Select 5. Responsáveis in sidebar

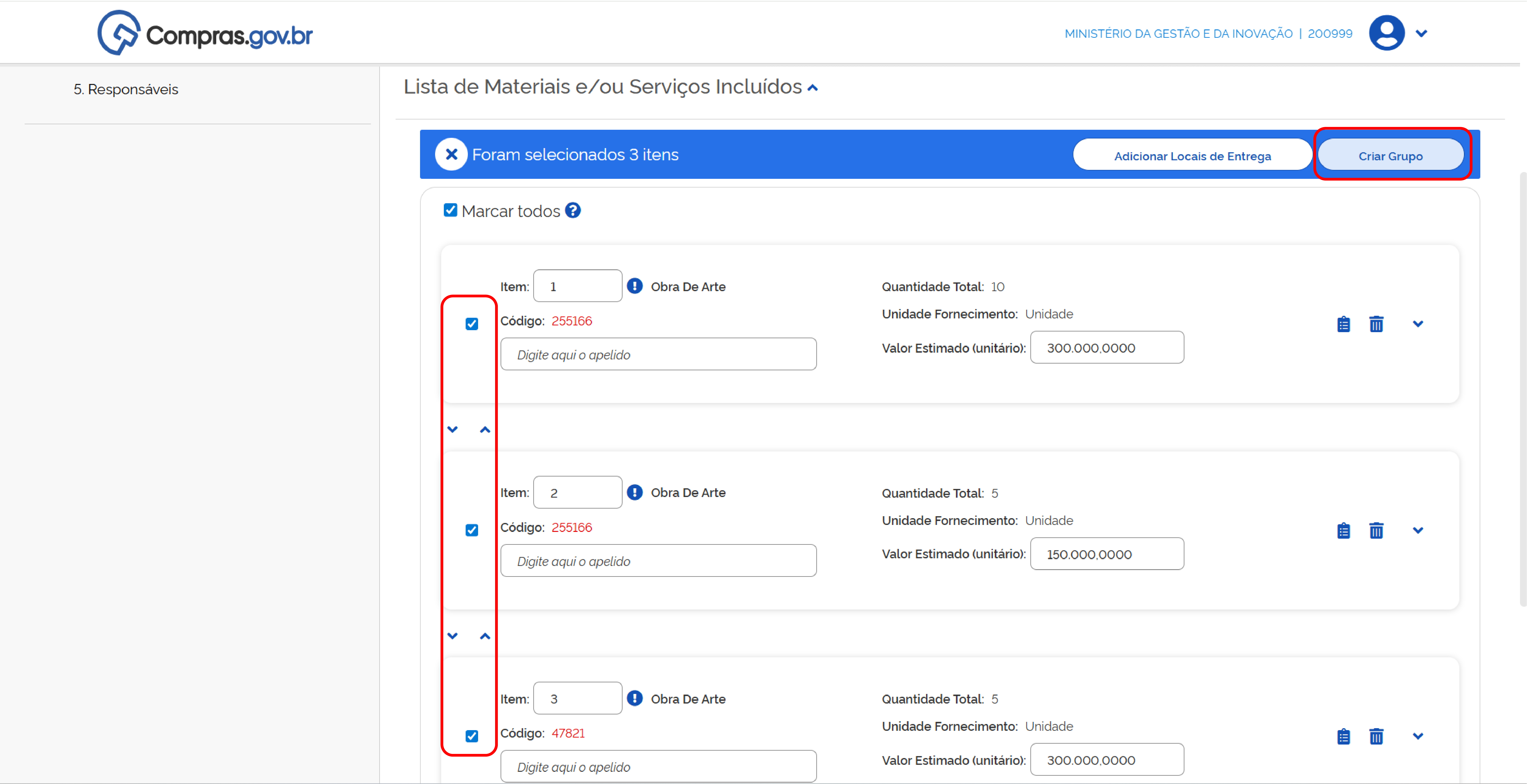click(126, 89)
